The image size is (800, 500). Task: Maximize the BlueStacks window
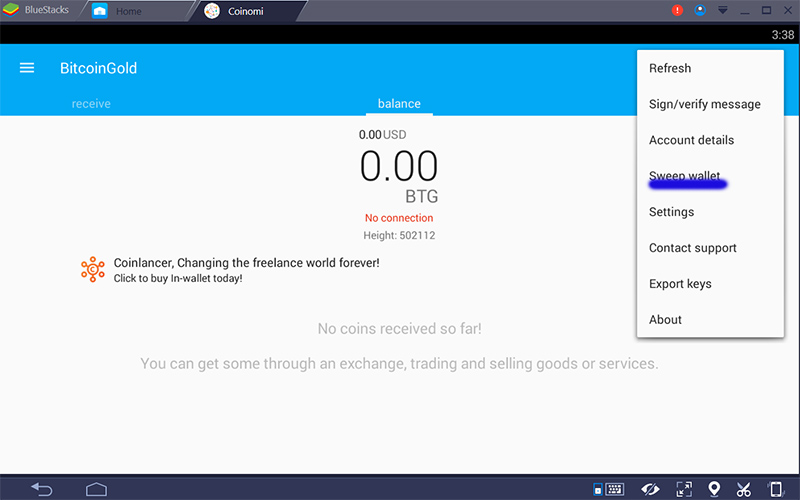pyautogui.click(x=766, y=10)
